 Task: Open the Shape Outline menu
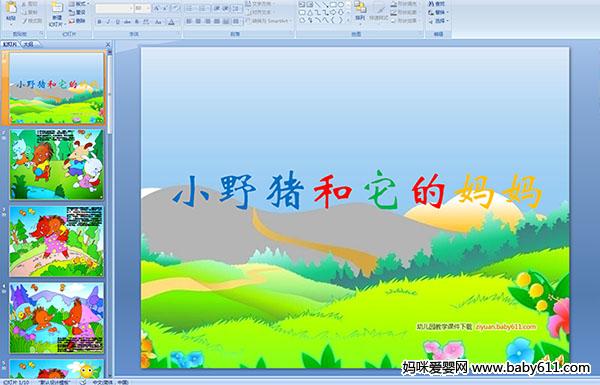click(405, 12)
